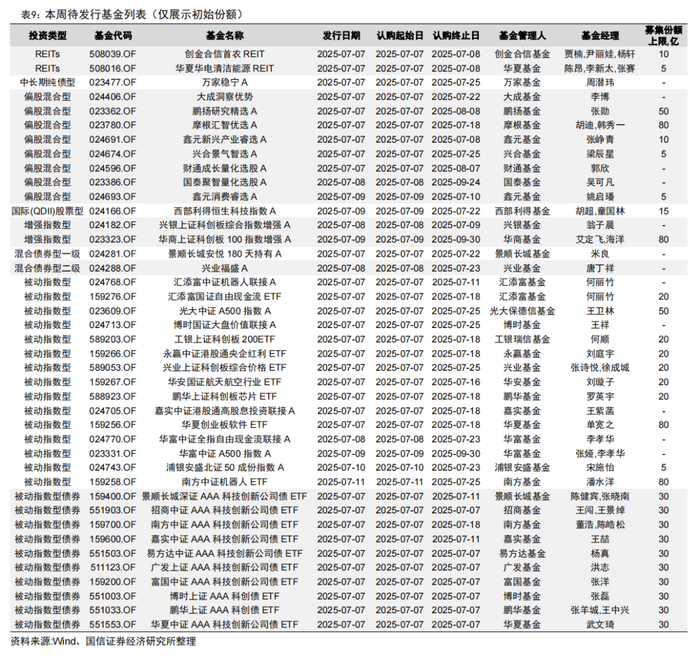This screenshot has height=656, width=700.
Task: Click the 投资类型 column header
Action: (x=47, y=35)
